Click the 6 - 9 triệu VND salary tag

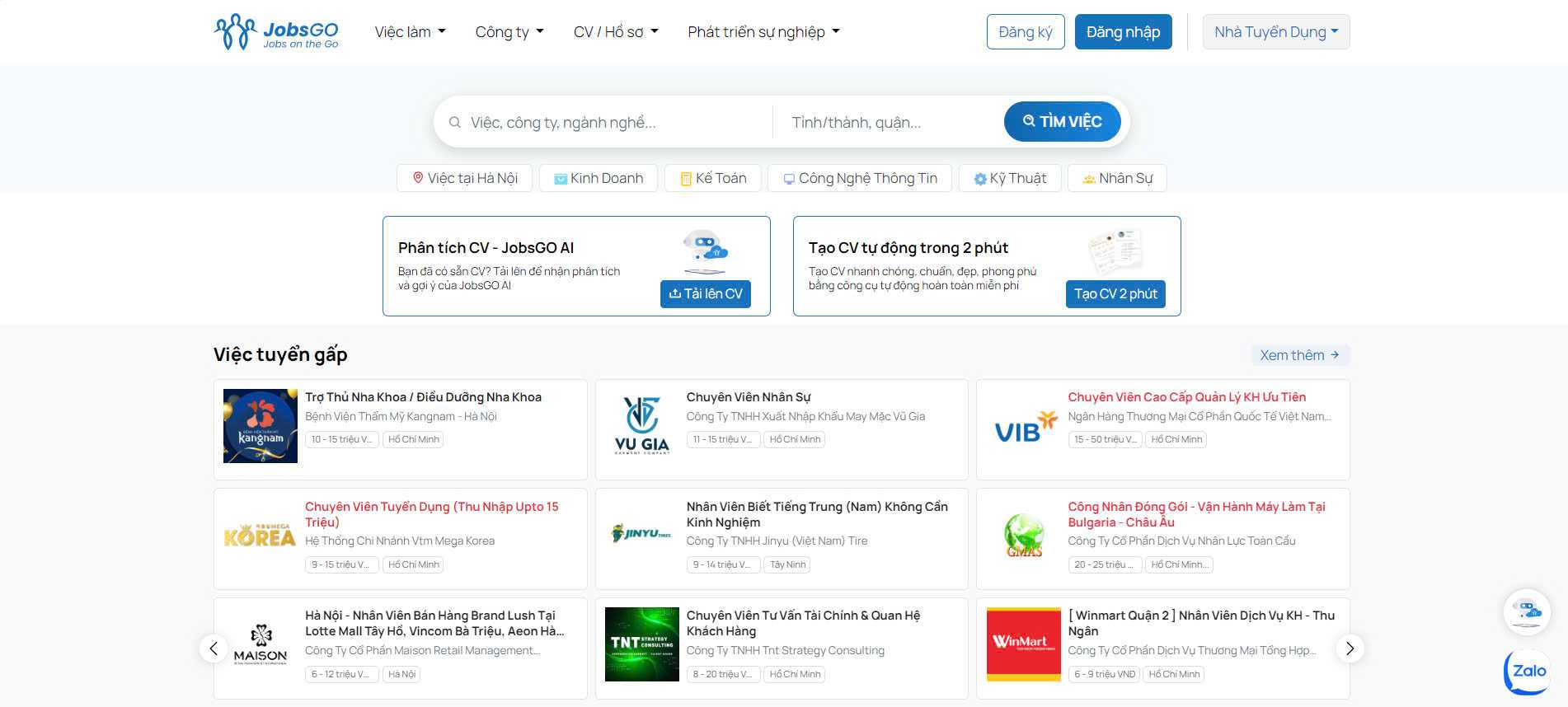click(x=1105, y=674)
